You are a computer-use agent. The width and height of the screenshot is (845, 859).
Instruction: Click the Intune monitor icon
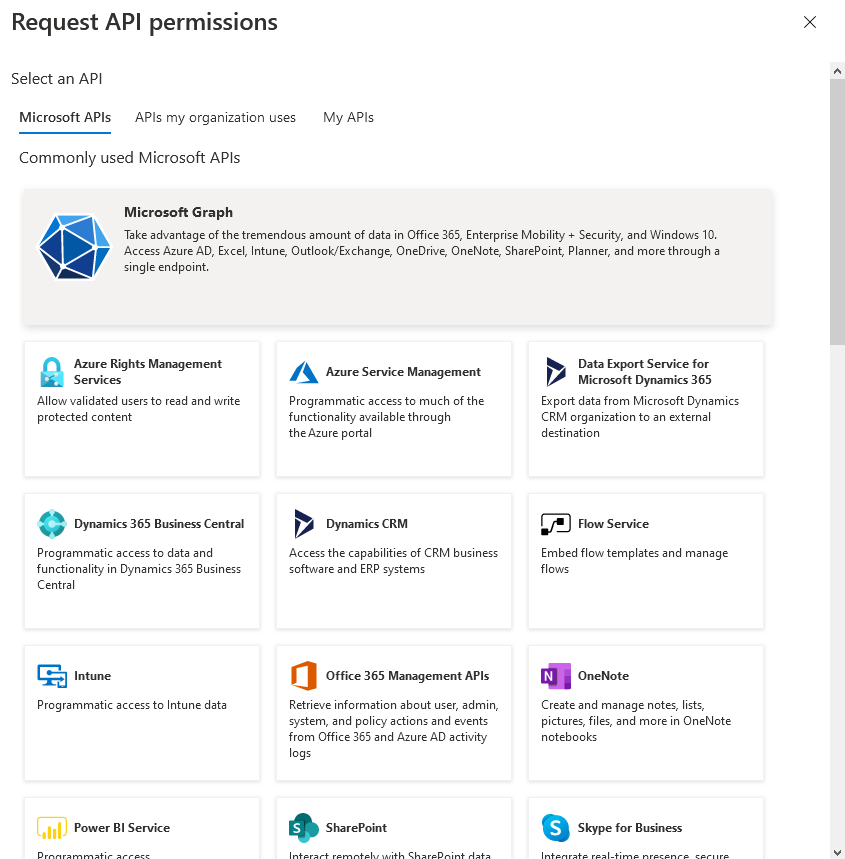pos(52,676)
